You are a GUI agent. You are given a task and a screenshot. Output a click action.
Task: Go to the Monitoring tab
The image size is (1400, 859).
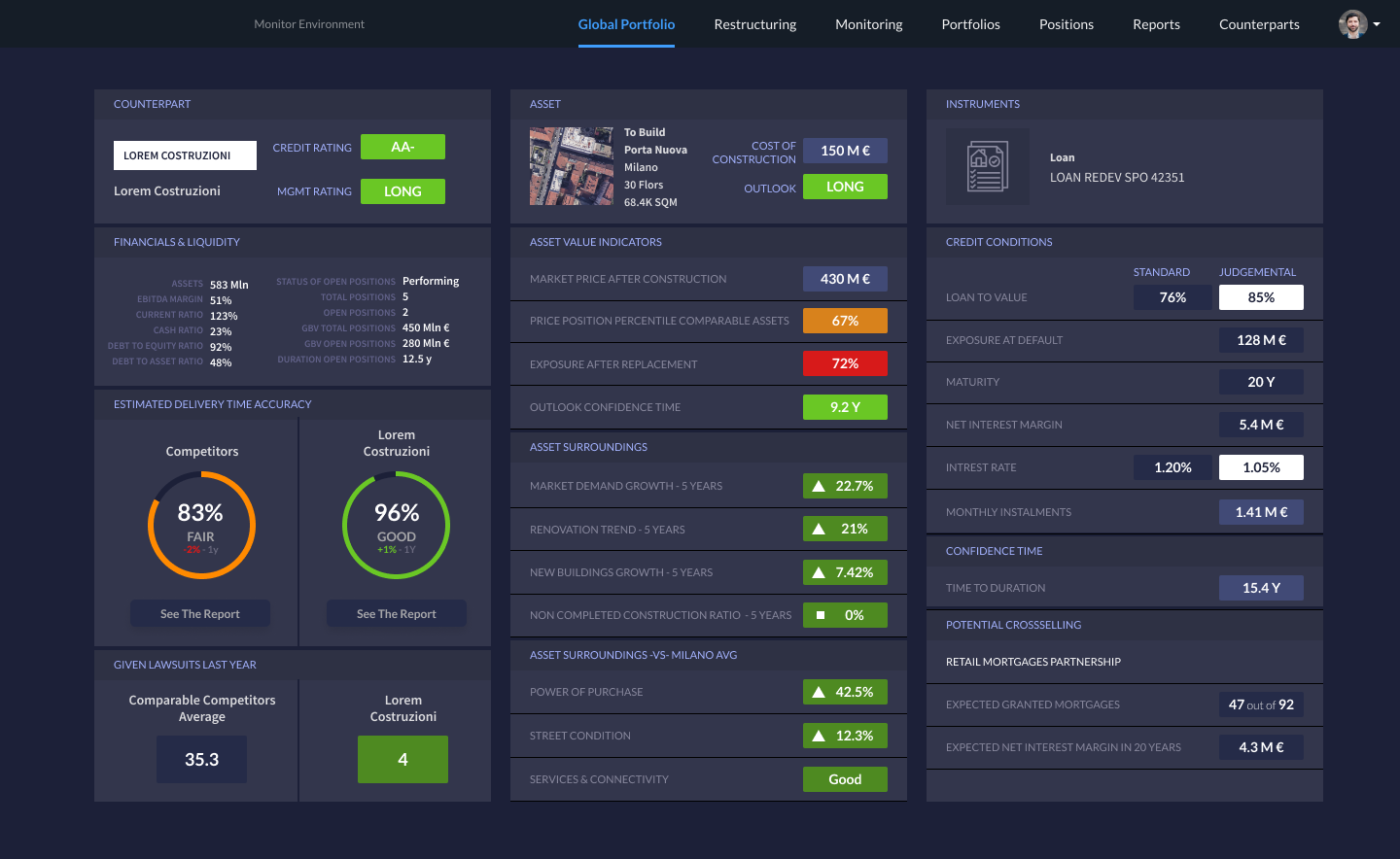point(869,24)
